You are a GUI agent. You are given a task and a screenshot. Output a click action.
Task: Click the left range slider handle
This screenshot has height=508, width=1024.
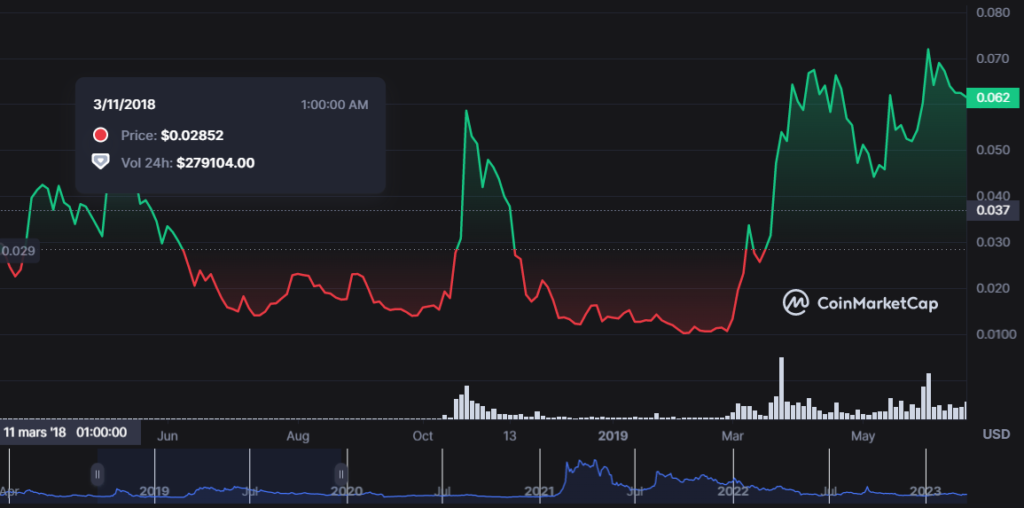[97, 474]
